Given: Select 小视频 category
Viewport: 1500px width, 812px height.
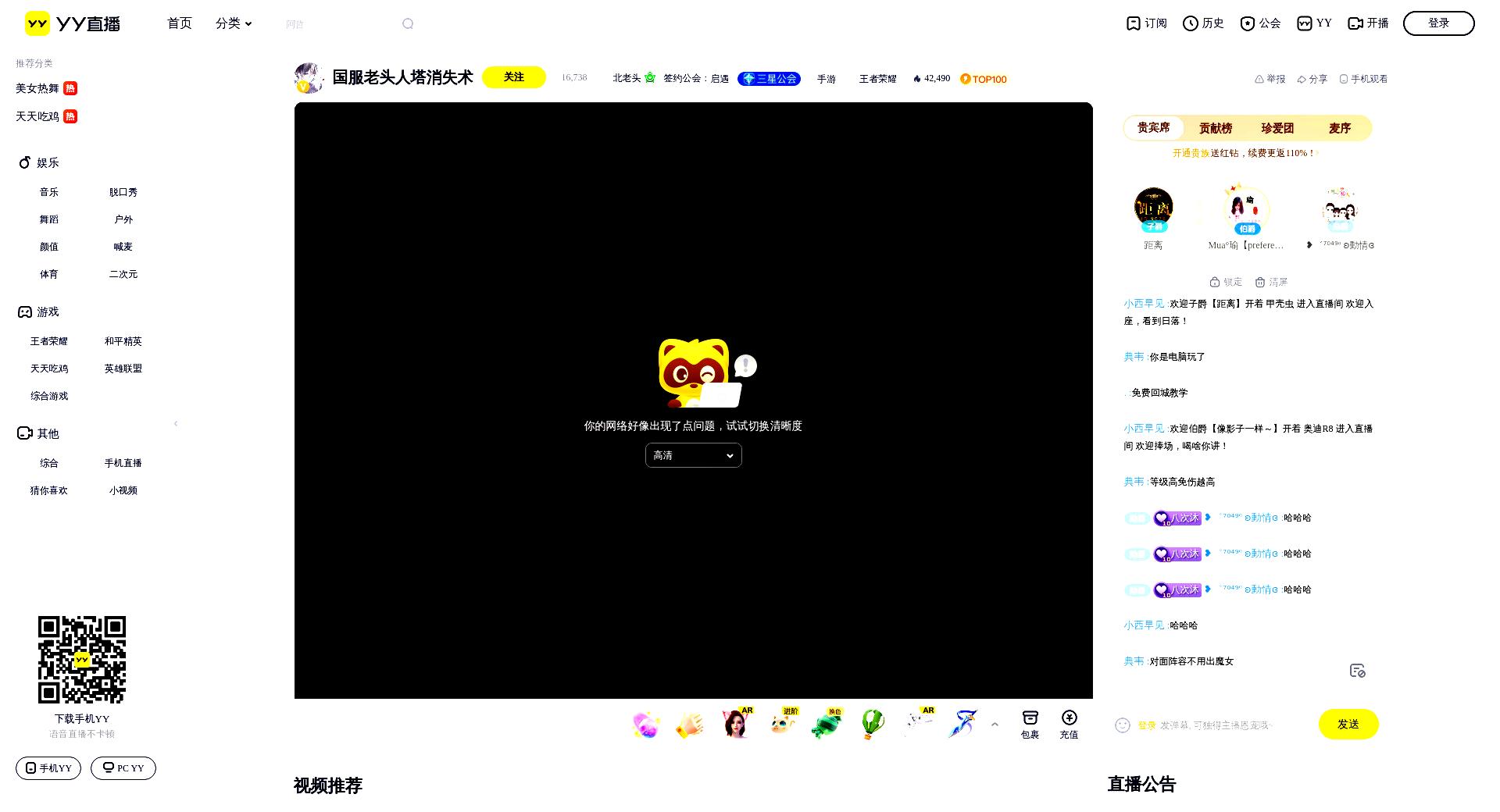Looking at the screenshot, I should click(123, 490).
